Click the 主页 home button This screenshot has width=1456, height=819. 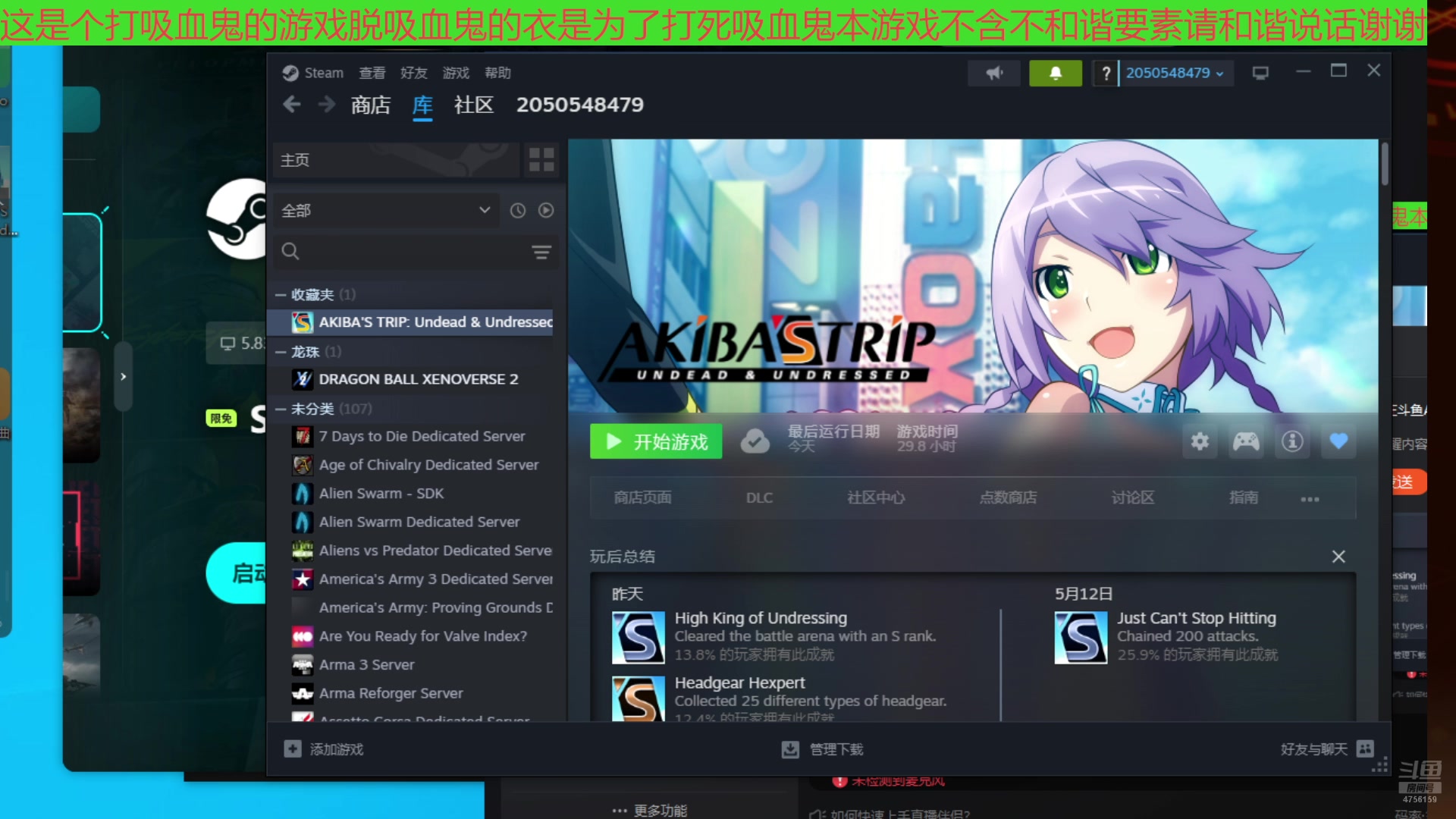[396, 160]
